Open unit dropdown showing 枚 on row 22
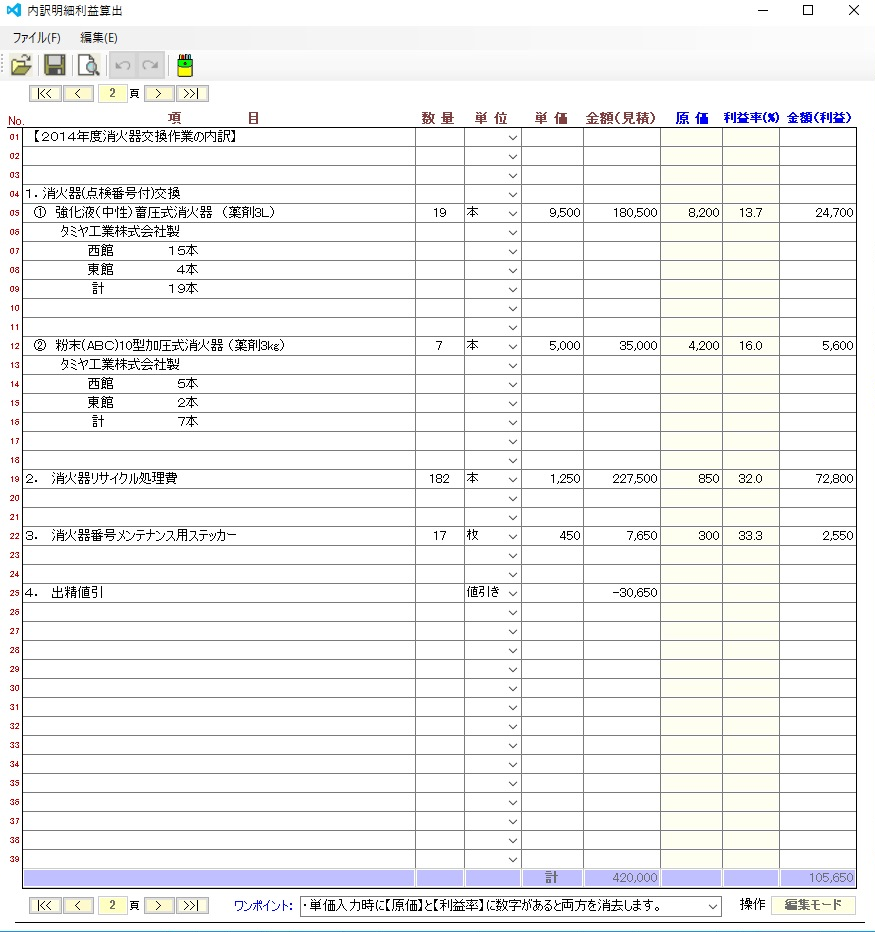The height and width of the screenshot is (932, 875). [512, 537]
